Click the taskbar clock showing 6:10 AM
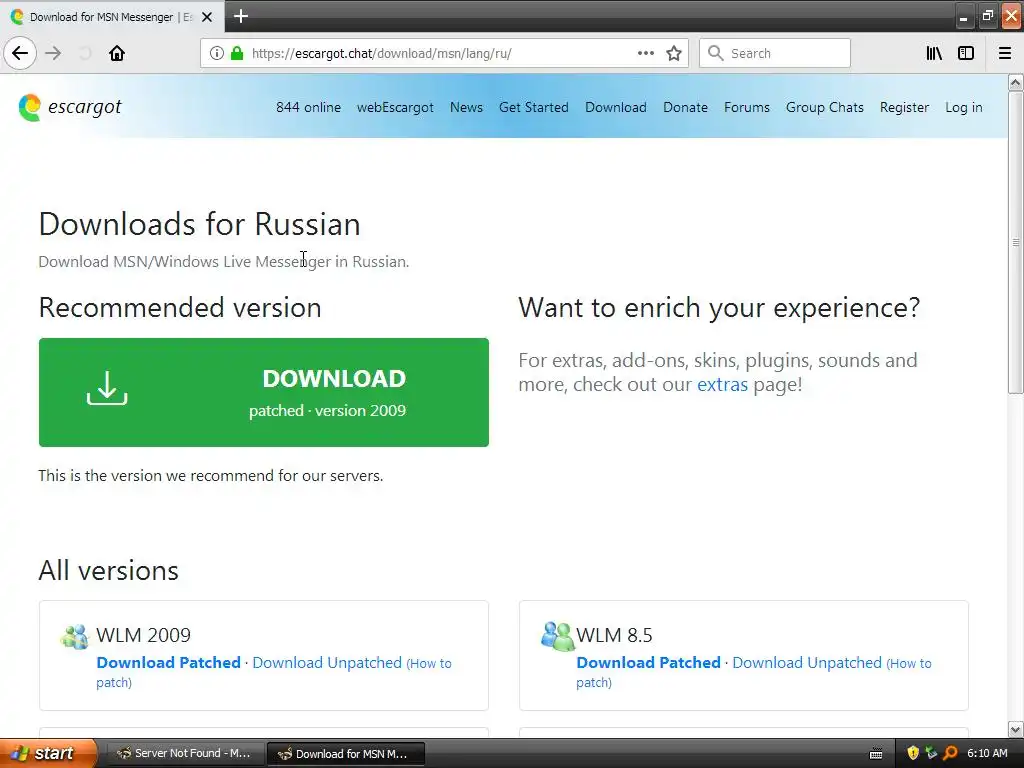 tap(987, 753)
